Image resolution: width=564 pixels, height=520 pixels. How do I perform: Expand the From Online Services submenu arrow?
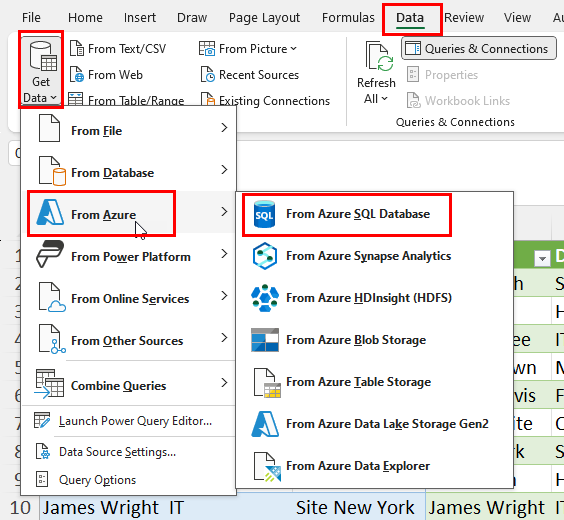[224, 296]
